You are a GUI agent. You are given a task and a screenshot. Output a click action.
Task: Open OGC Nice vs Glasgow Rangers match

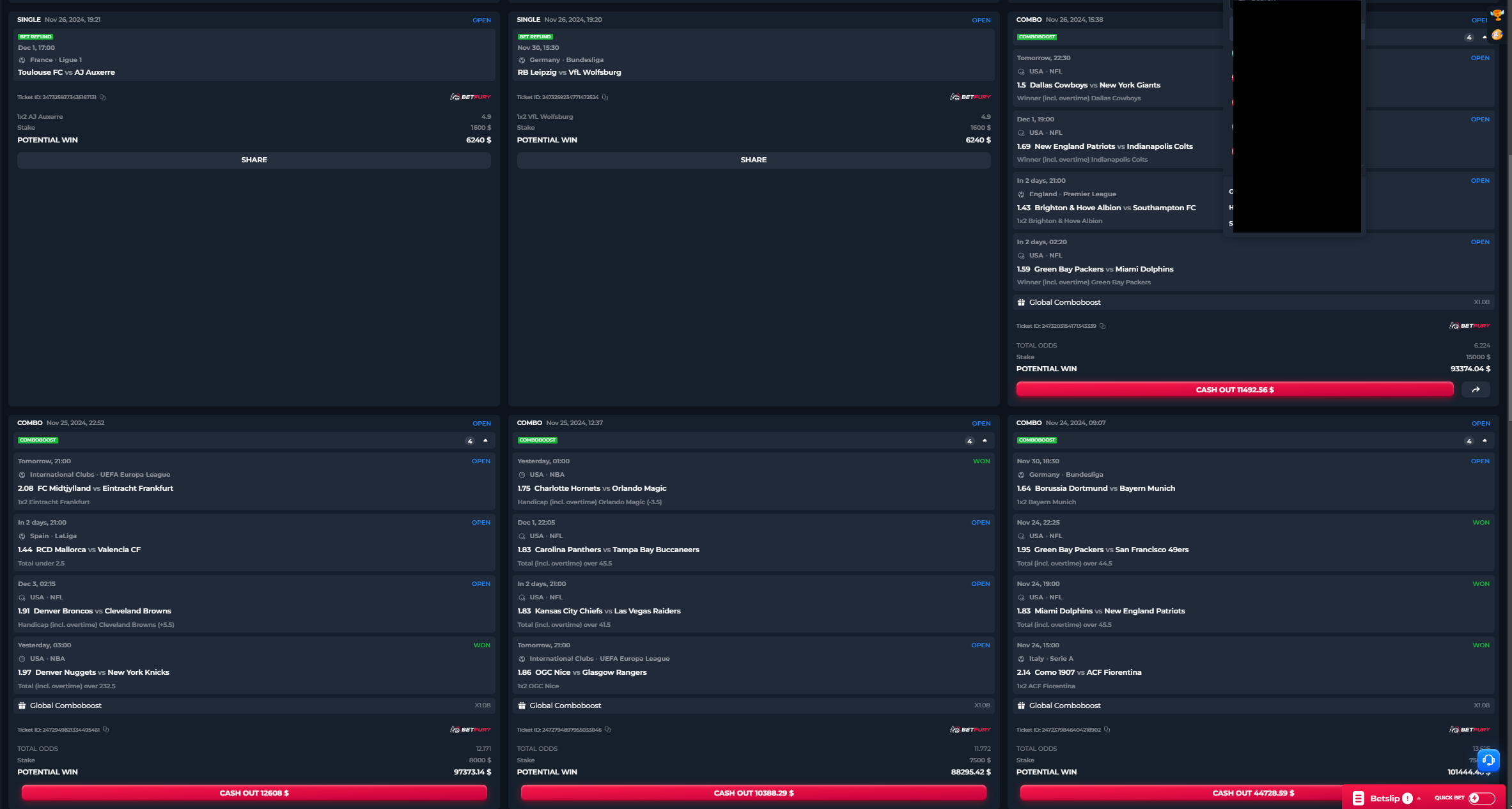591,672
